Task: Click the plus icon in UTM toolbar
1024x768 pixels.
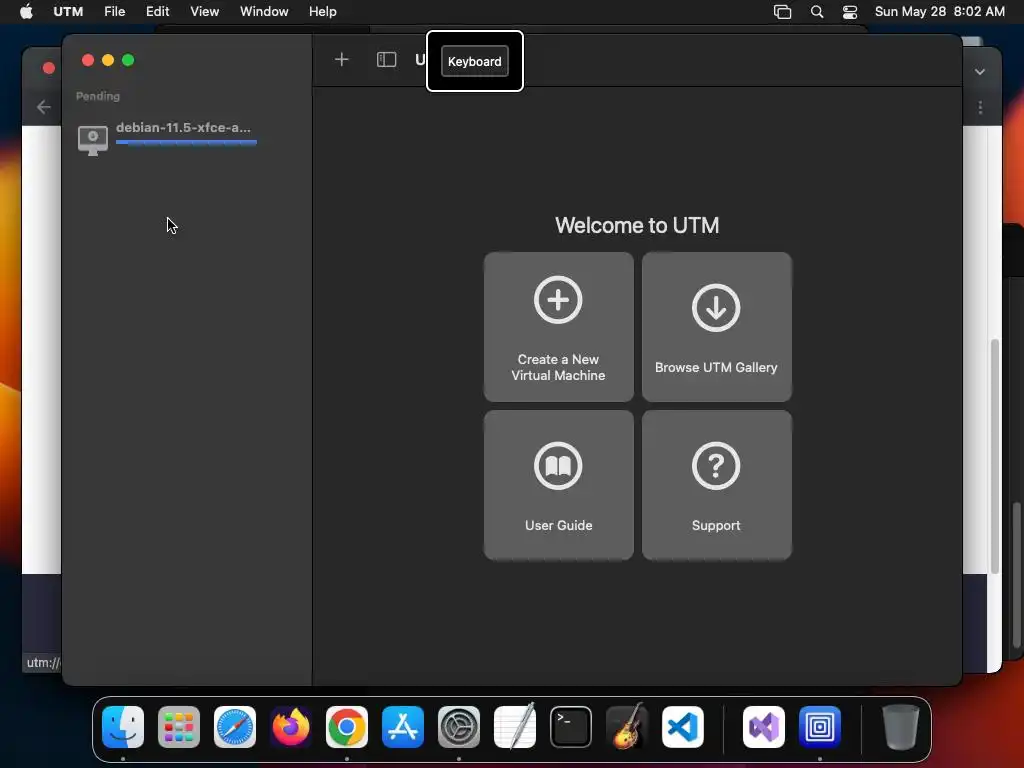Action: coord(342,60)
